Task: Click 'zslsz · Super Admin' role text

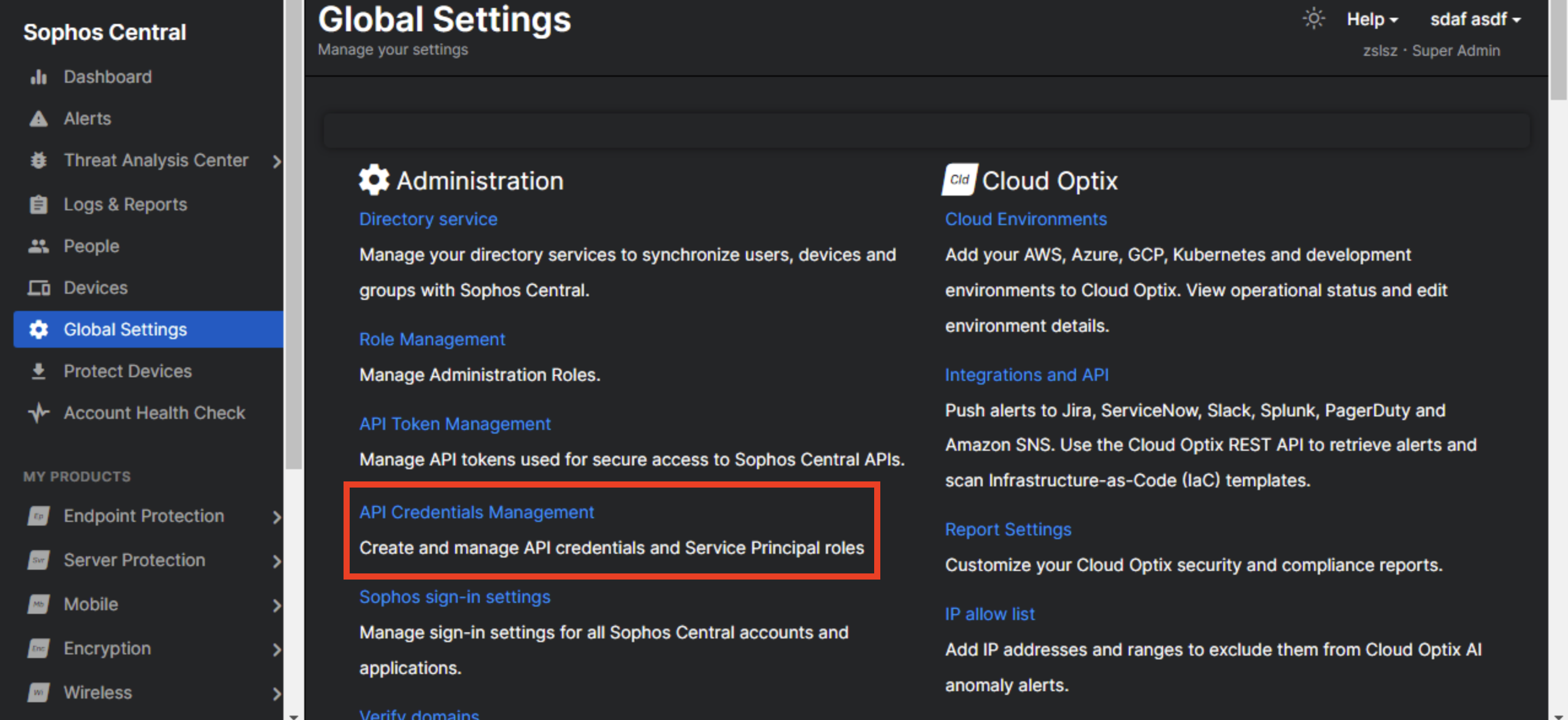Action: coord(1432,51)
